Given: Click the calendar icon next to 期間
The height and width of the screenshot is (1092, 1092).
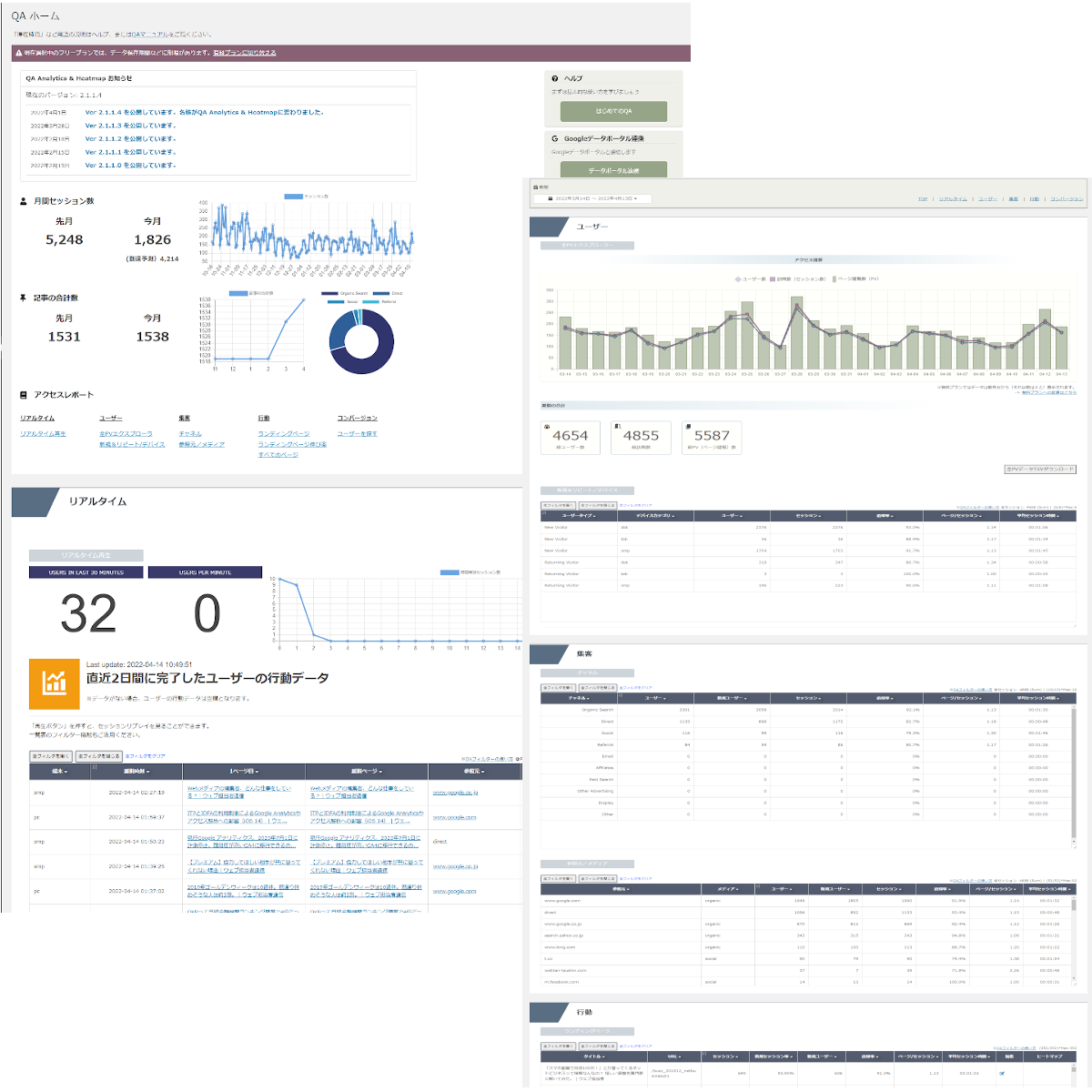Looking at the screenshot, I should [536, 185].
